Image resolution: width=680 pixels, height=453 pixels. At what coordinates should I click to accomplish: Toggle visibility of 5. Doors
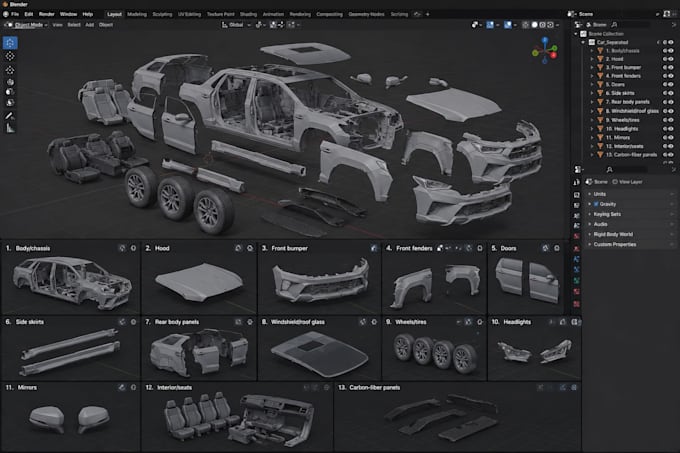[671, 85]
